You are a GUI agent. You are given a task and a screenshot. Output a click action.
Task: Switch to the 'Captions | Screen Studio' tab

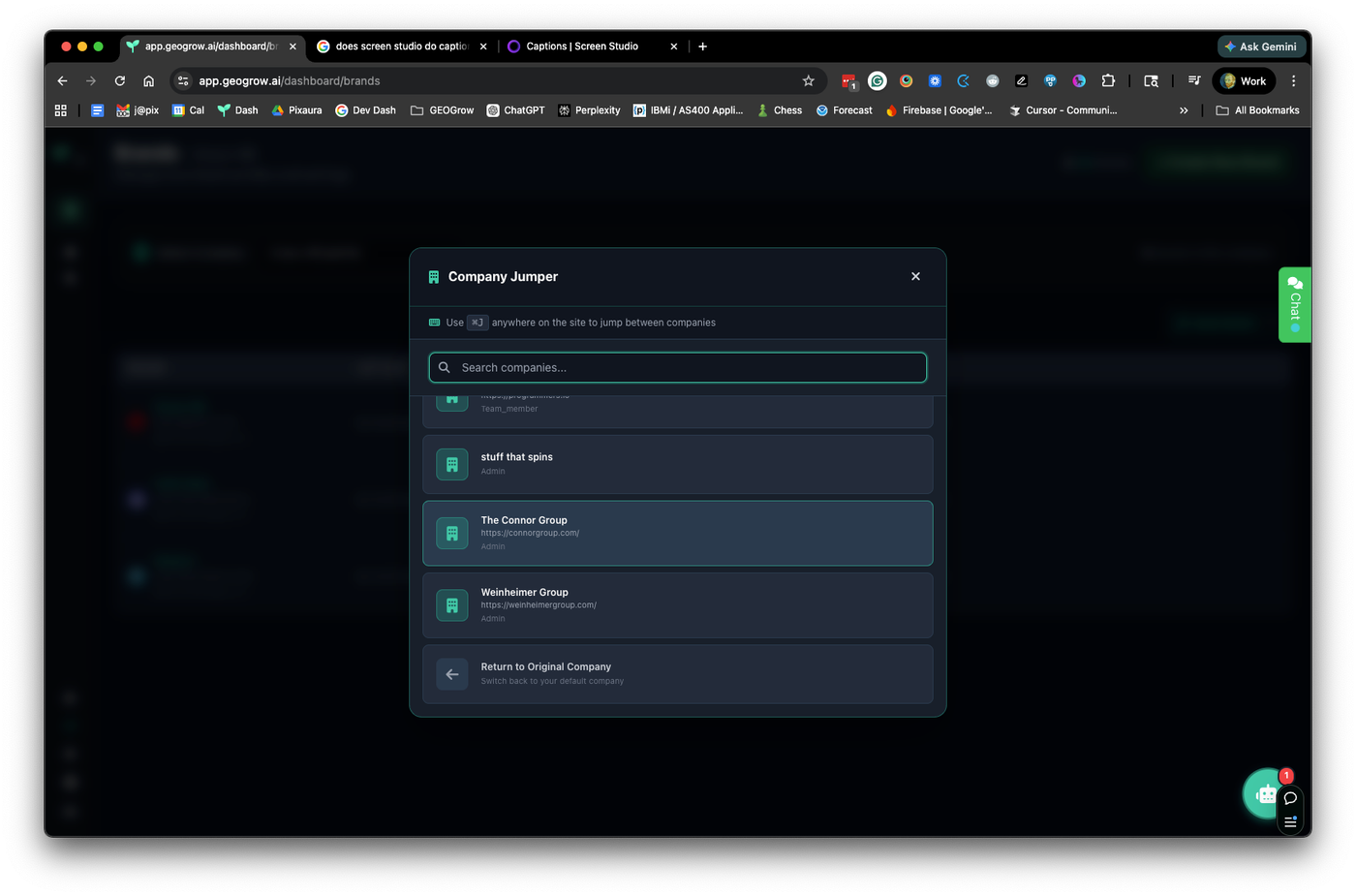coord(581,46)
